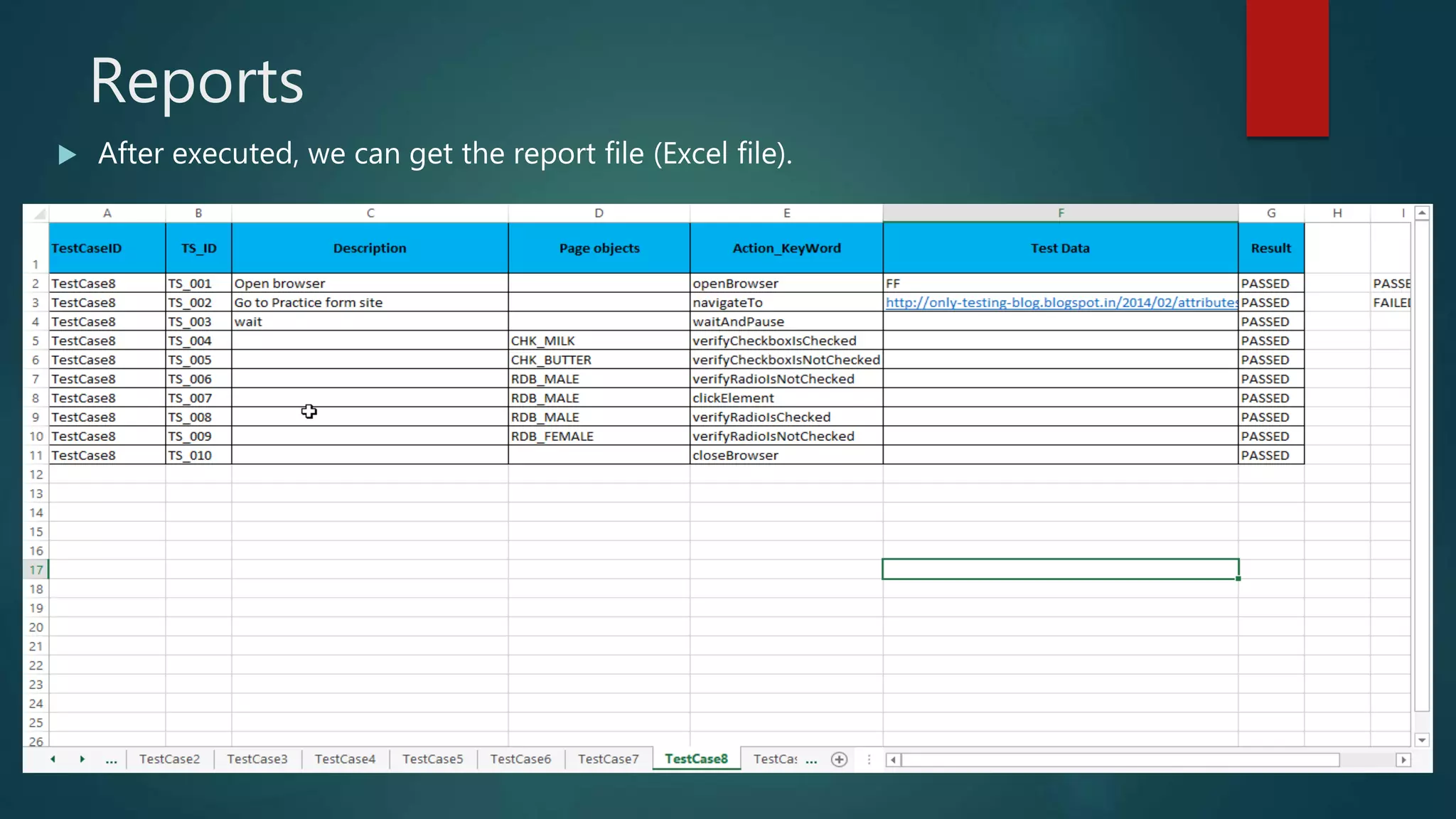Select the 'wait' description cell
1456x819 pixels.
coord(370,321)
